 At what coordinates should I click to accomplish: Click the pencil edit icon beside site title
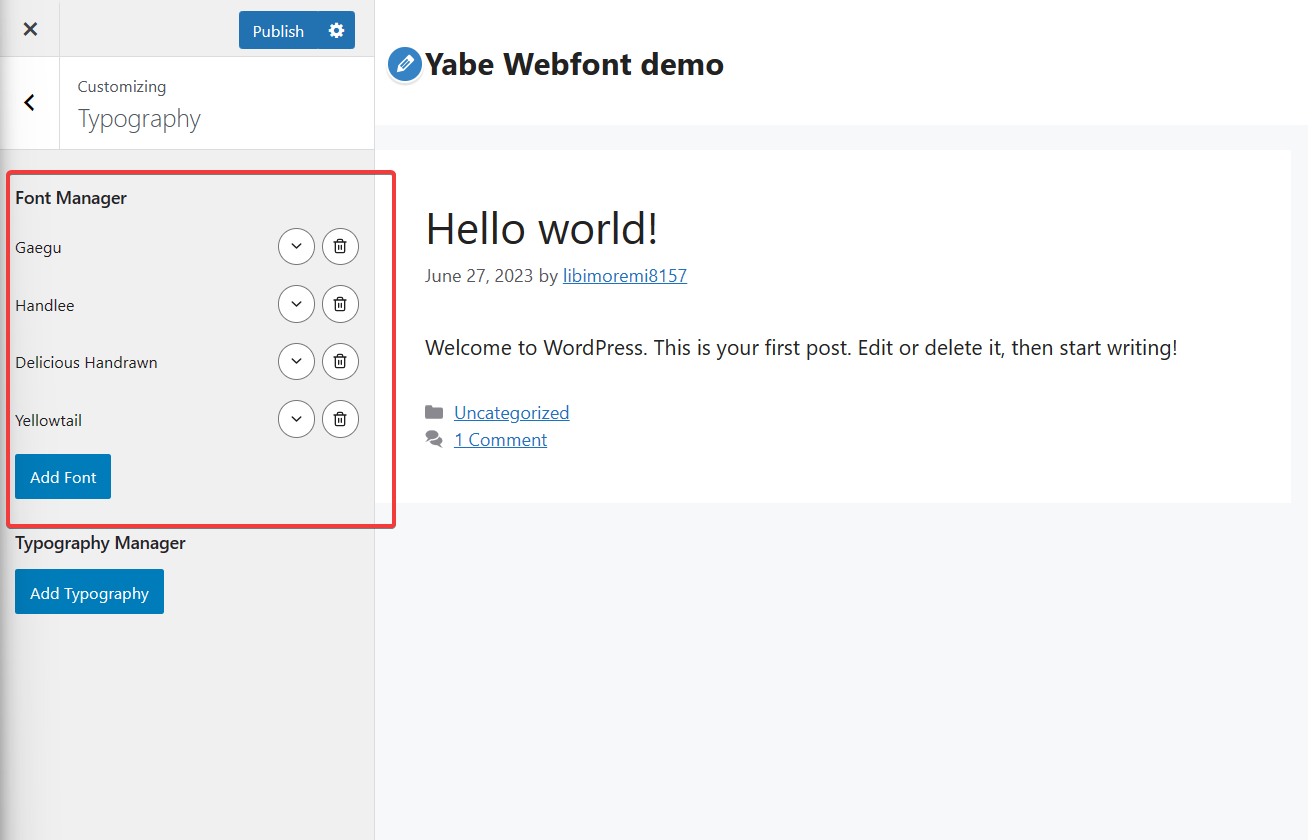click(x=404, y=64)
